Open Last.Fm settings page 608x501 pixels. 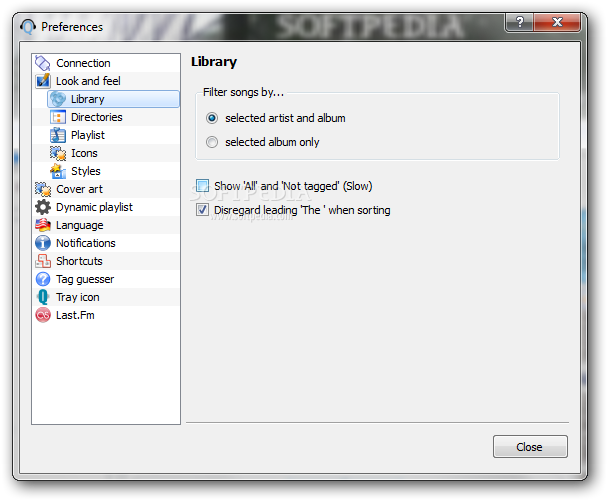click(x=106, y=315)
